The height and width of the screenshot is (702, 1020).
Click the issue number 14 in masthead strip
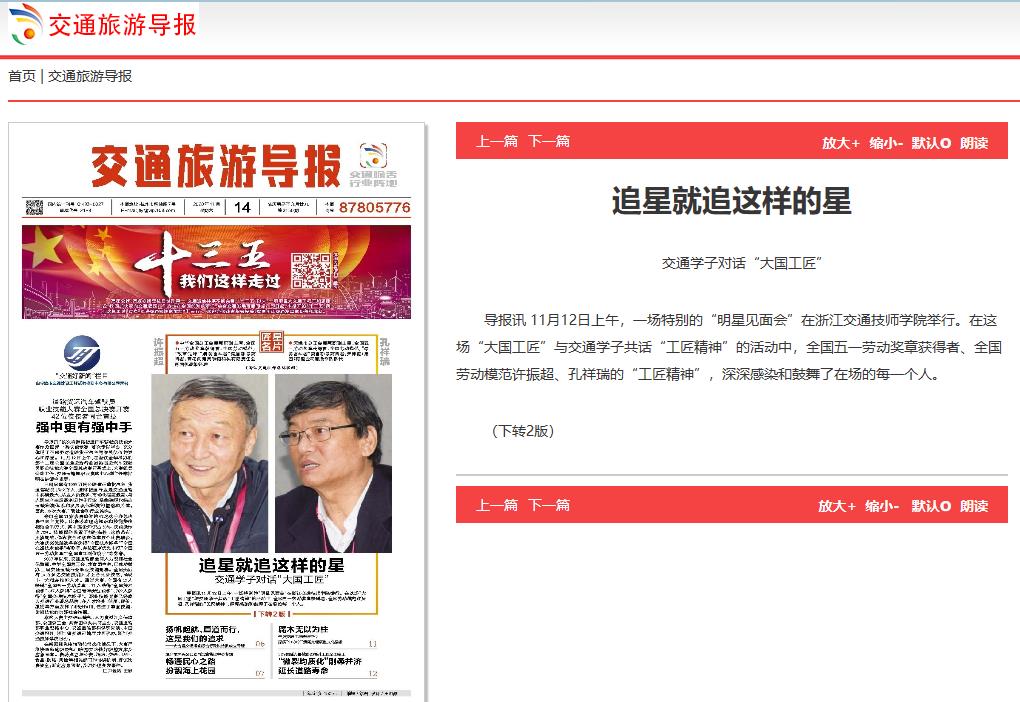coord(243,208)
